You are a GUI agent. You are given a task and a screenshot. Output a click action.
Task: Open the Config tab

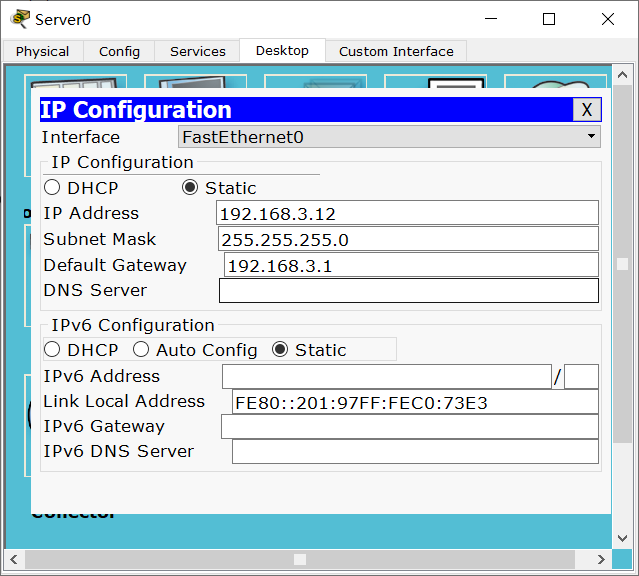coord(119,51)
